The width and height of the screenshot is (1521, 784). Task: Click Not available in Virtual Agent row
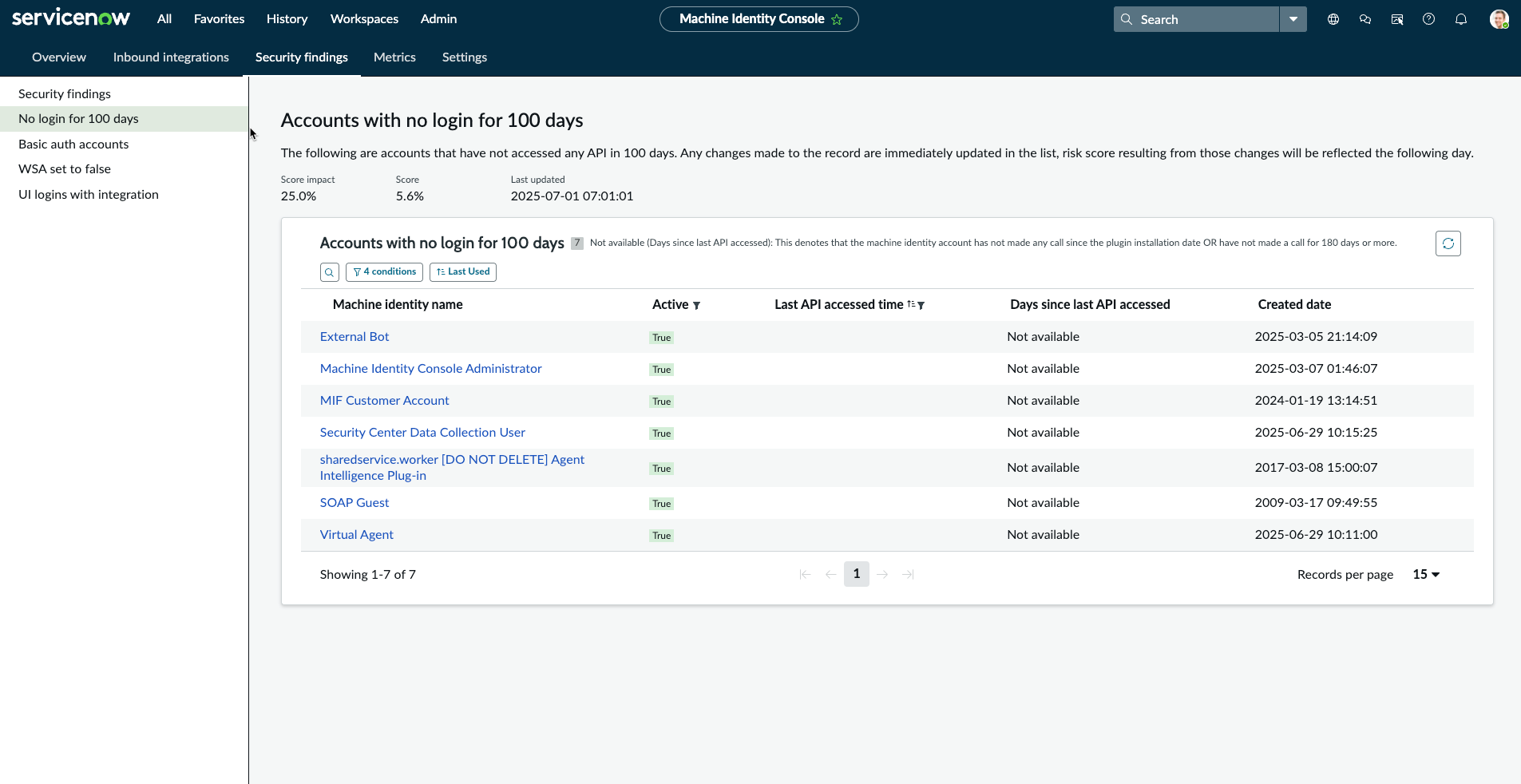click(x=1043, y=535)
